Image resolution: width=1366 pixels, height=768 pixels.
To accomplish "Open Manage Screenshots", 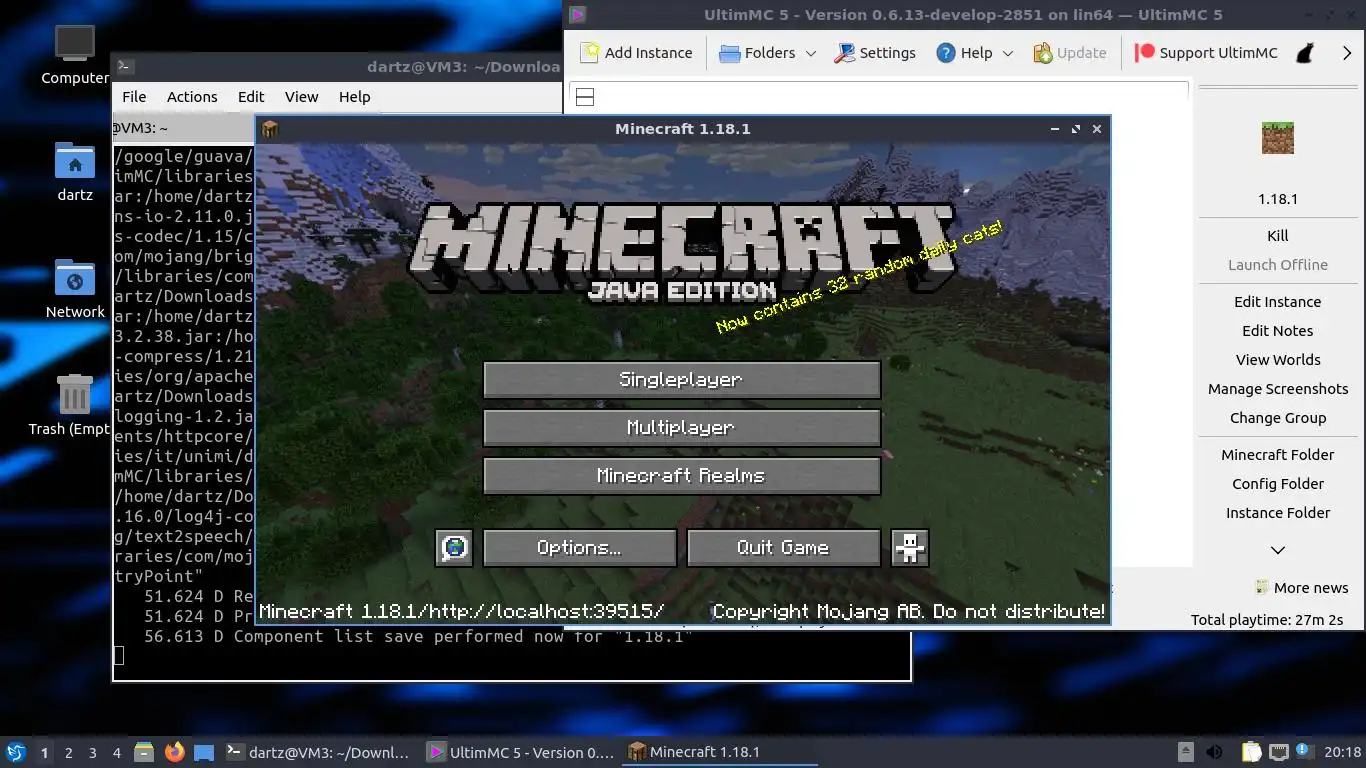I will [x=1278, y=389].
